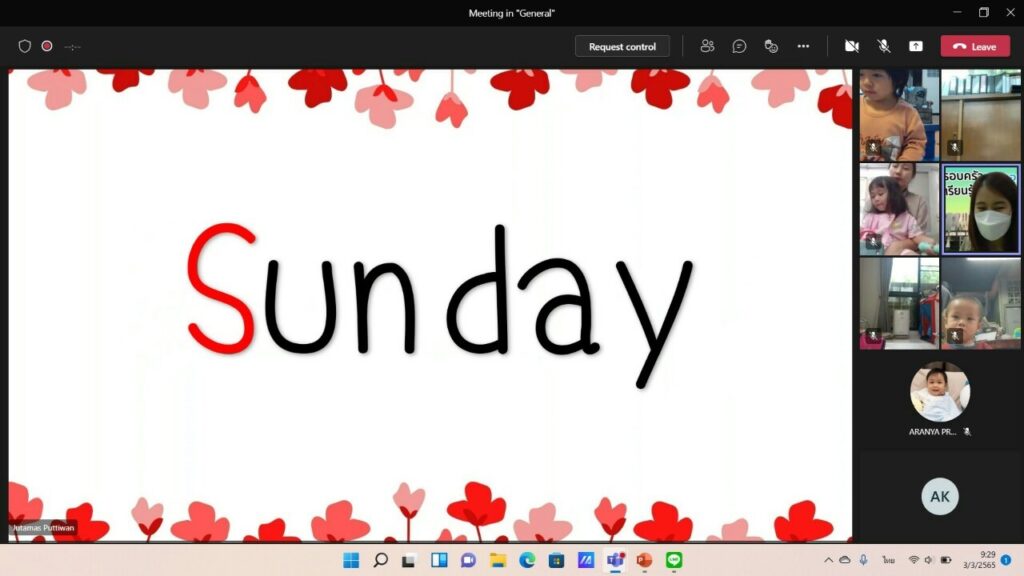Open volume control from system tray
1024x576 pixels.
(929, 560)
